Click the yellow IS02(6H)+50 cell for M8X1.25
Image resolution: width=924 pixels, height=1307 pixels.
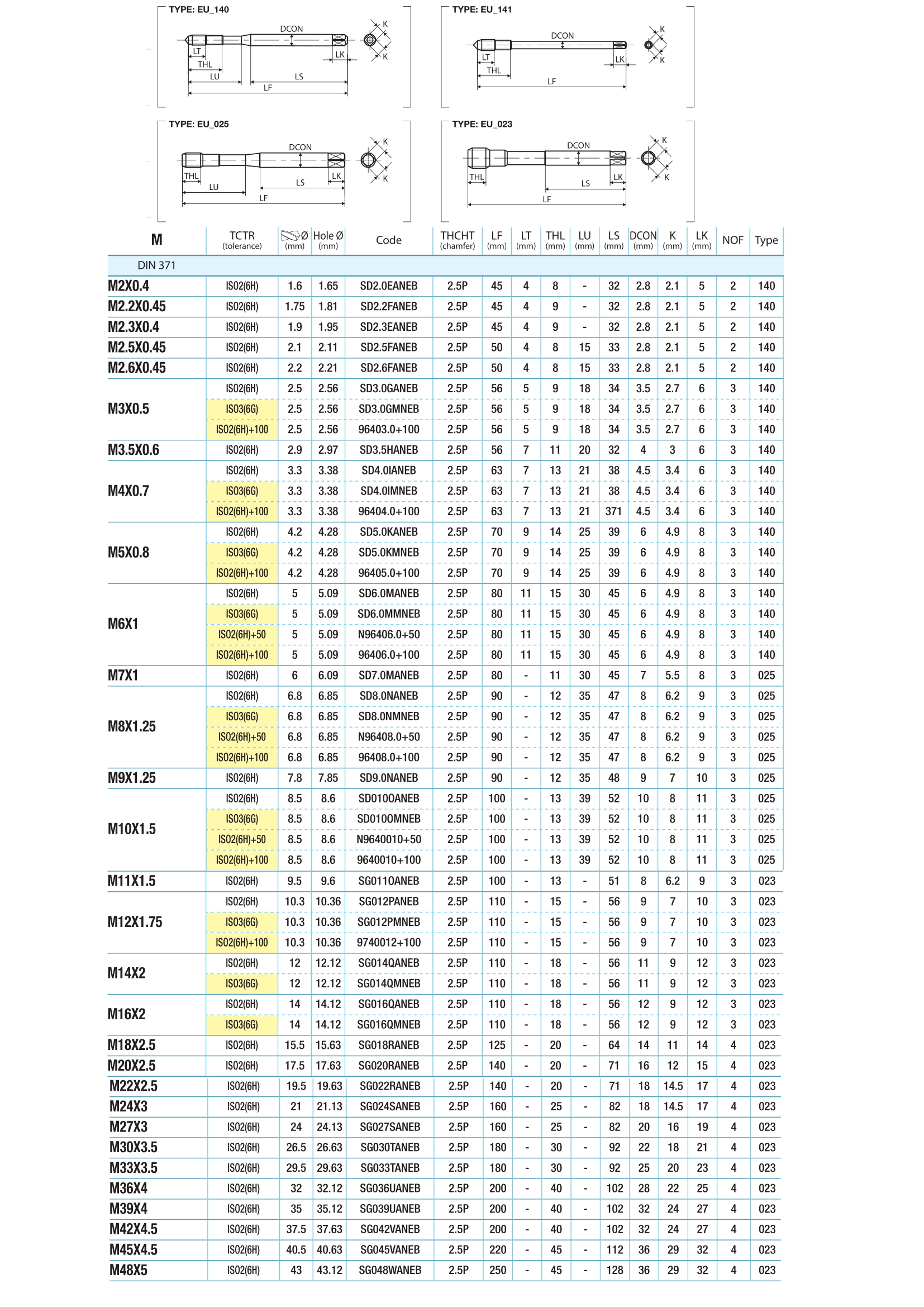242,736
